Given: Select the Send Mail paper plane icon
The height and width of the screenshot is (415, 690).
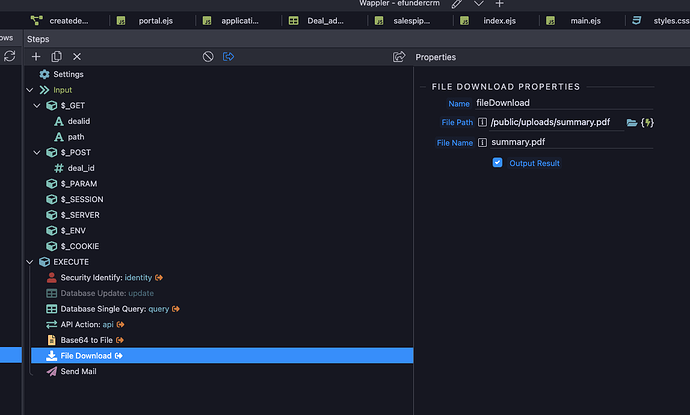Looking at the screenshot, I should pos(51,371).
